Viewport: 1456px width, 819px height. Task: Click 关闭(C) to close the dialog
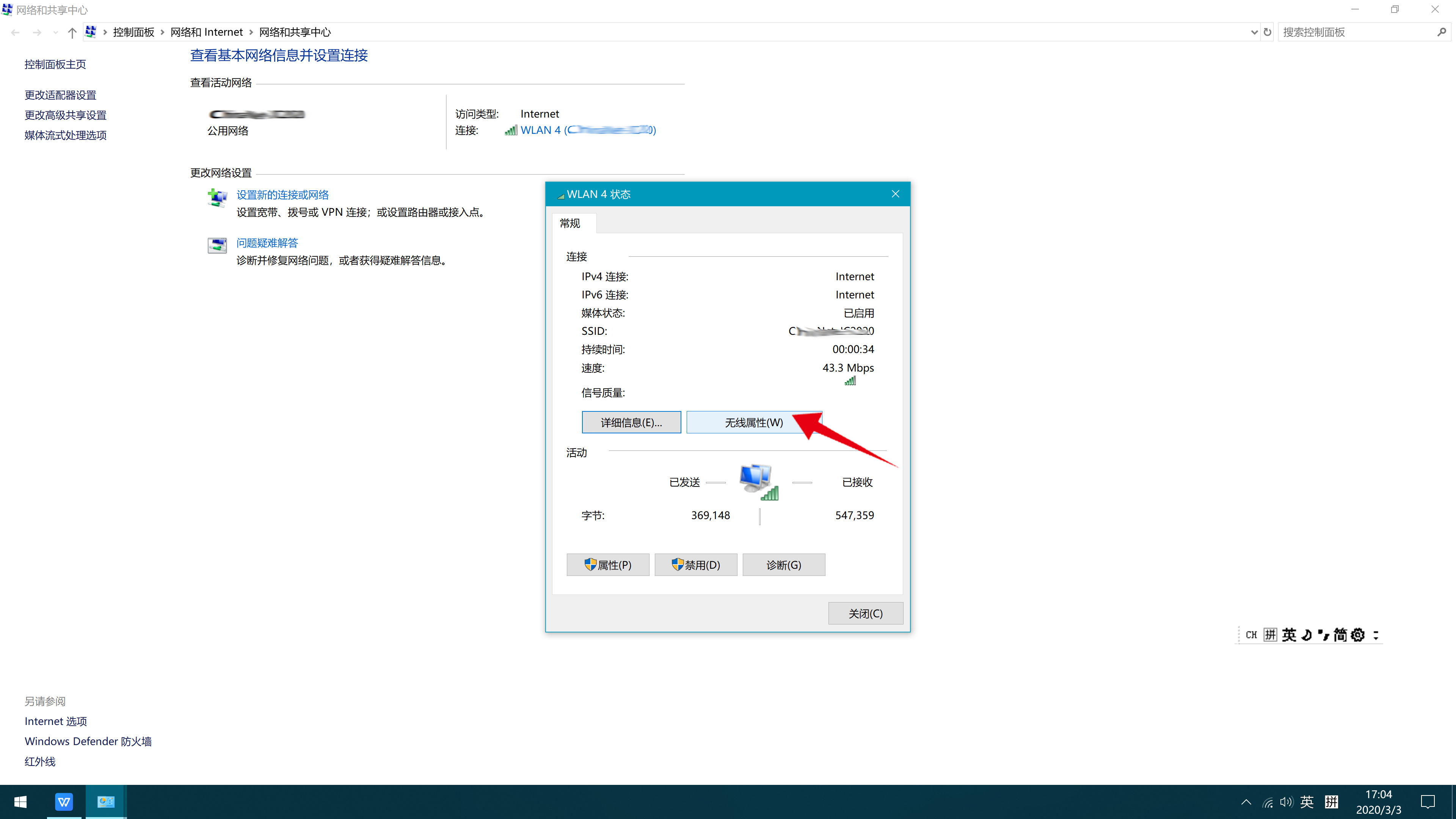point(865,613)
